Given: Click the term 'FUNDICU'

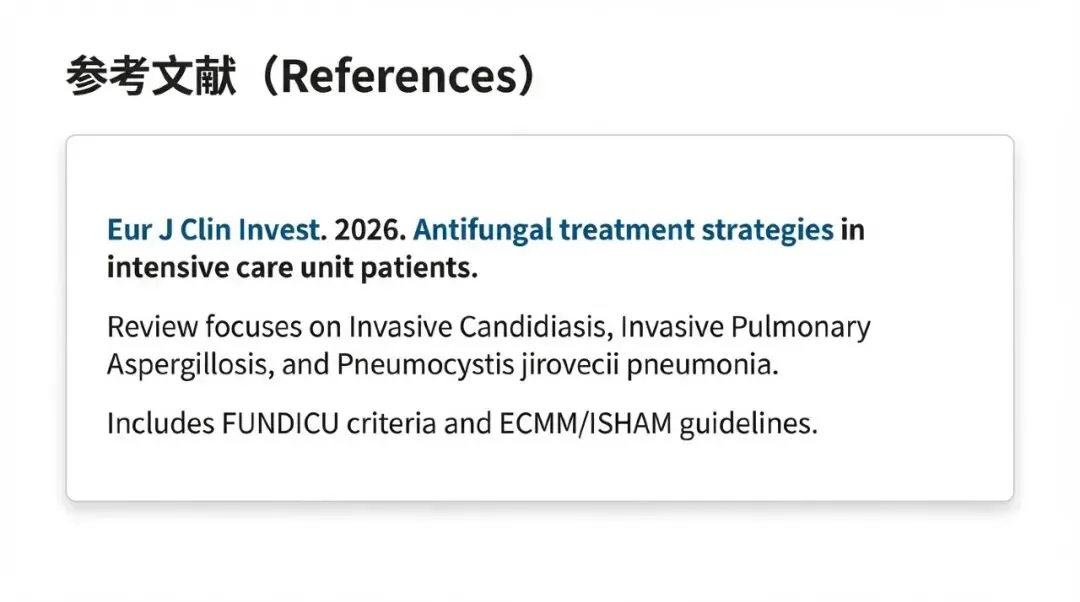Looking at the screenshot, I should (x=280, y=424).
